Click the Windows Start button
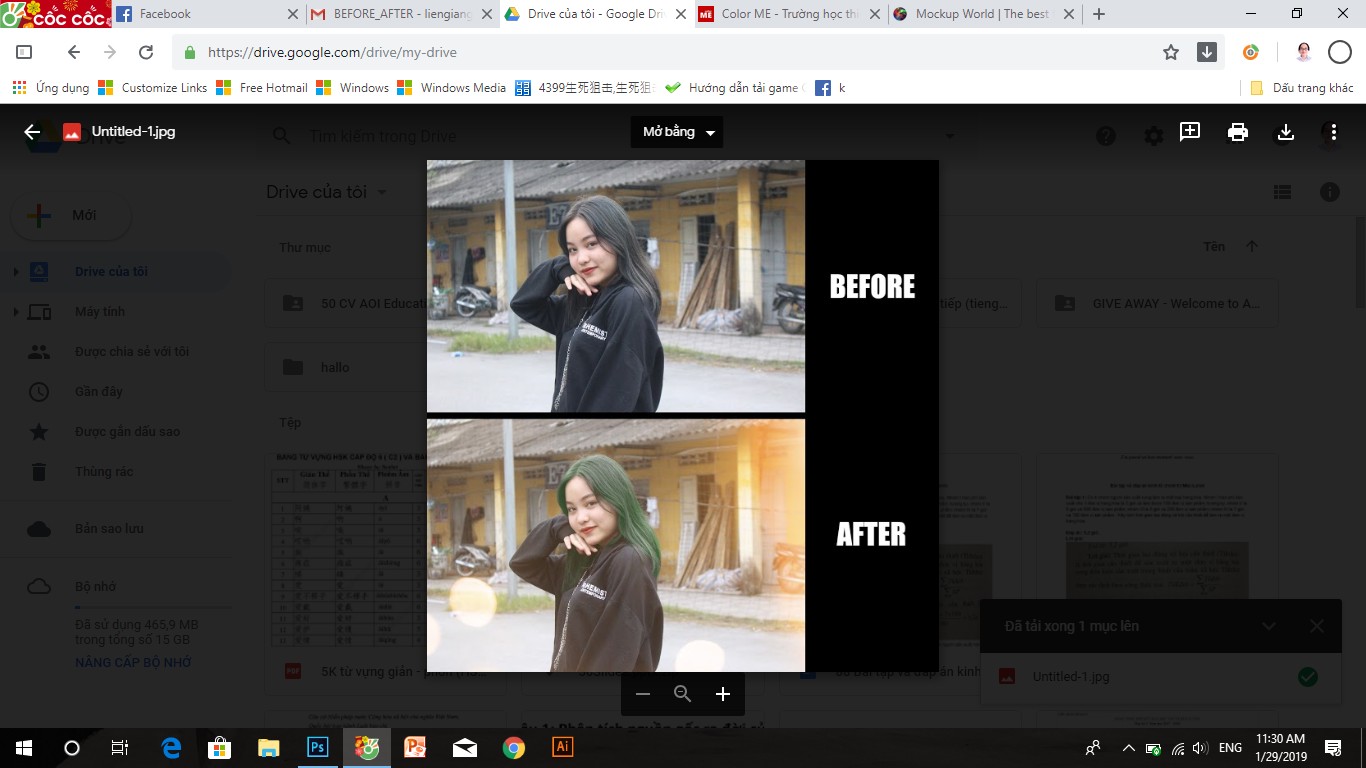The image size is (1366, 768). tap(24, 747)
